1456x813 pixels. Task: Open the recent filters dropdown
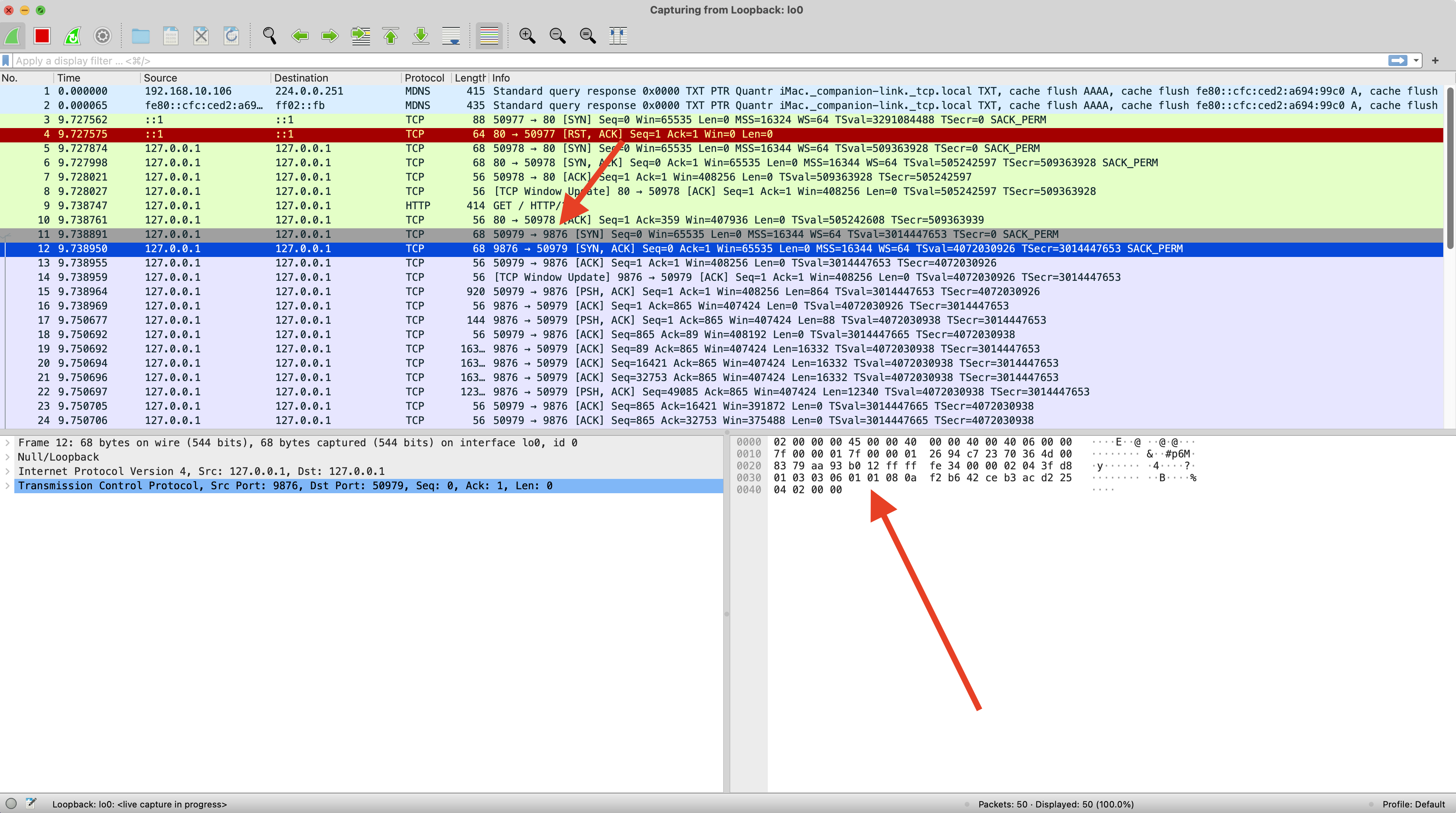(x=1416, y=60)
